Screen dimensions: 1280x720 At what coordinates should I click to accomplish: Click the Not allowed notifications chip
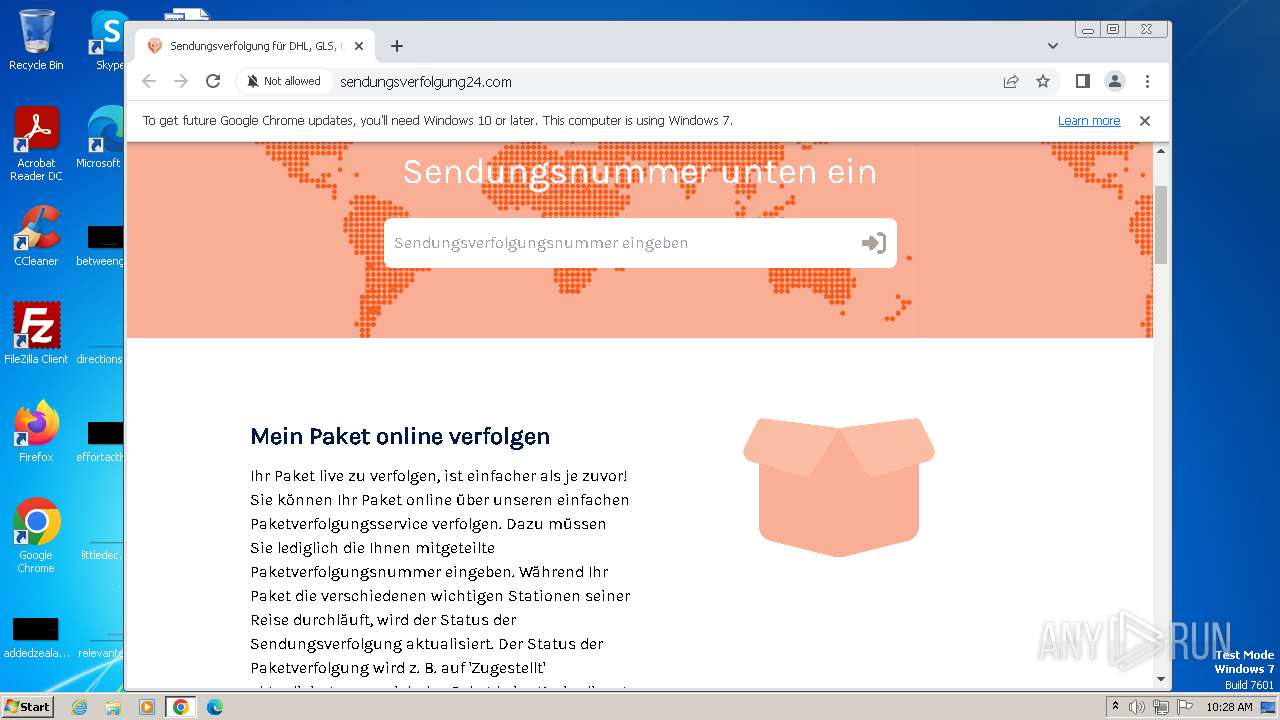pyautogui.click(x=284, y=81)
